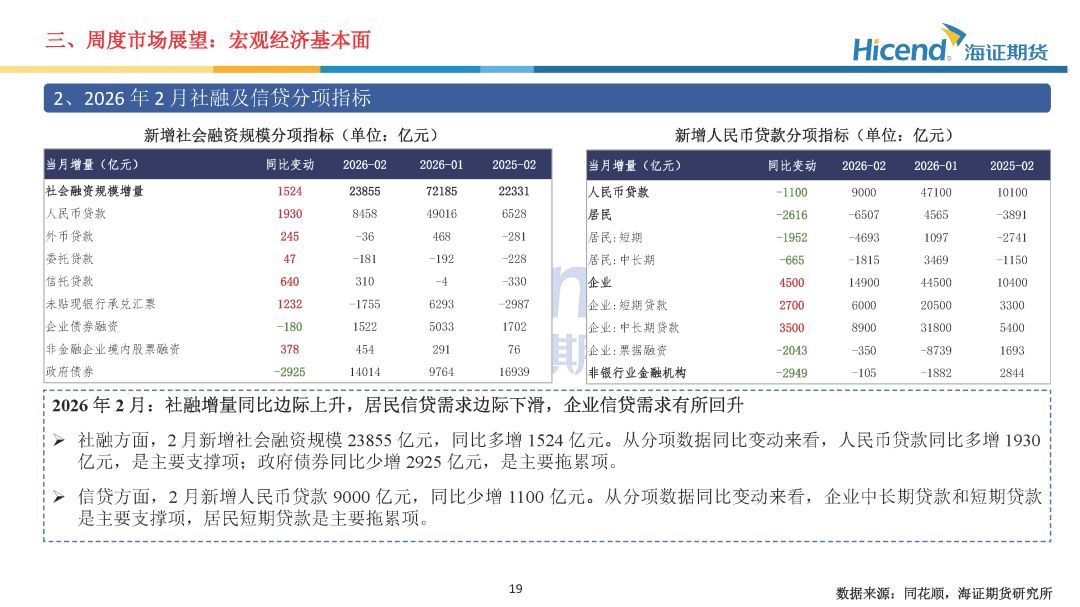The width and height of the screenshot is (1080, 607).
Task: Click value 47100 in the right table
Action: click(936, 192)
